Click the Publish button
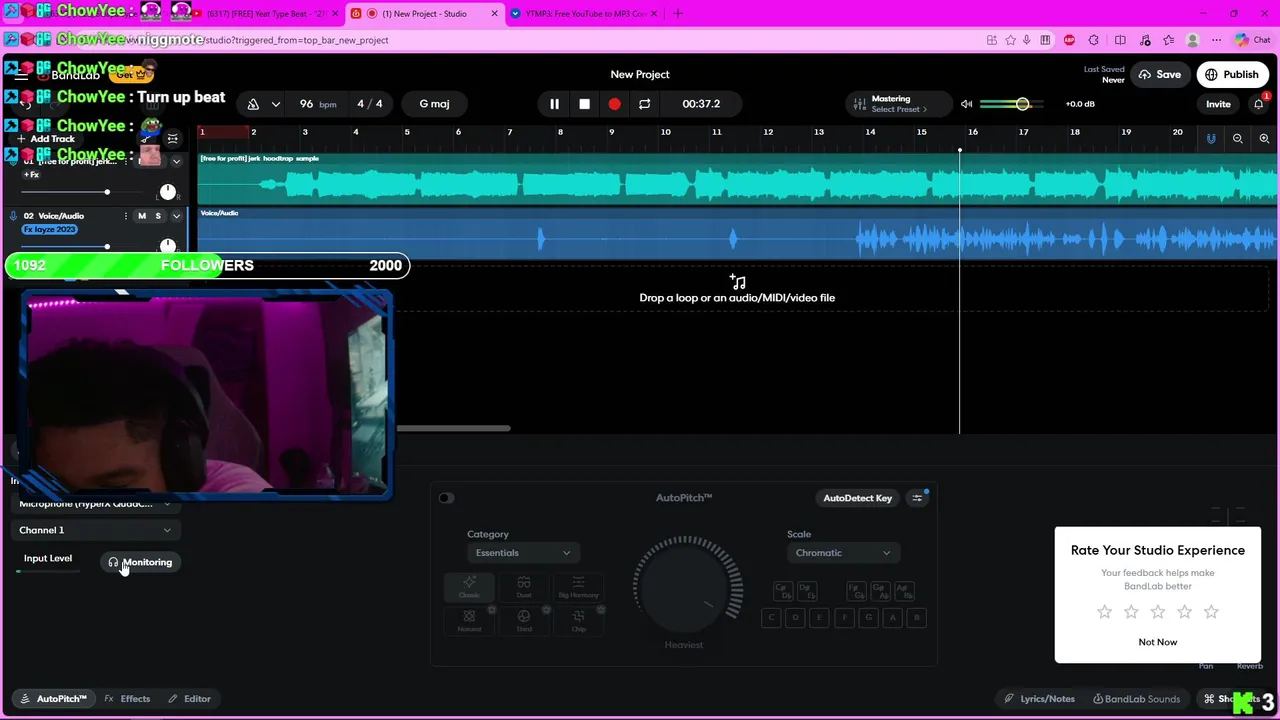1280x720 pixels. click(1232, 74)
